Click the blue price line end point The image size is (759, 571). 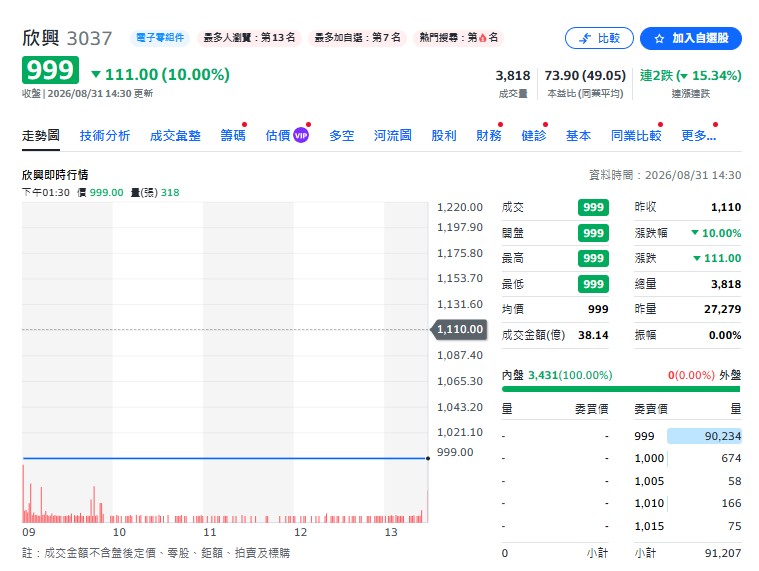pyautogui.click(x=428, y=458)
